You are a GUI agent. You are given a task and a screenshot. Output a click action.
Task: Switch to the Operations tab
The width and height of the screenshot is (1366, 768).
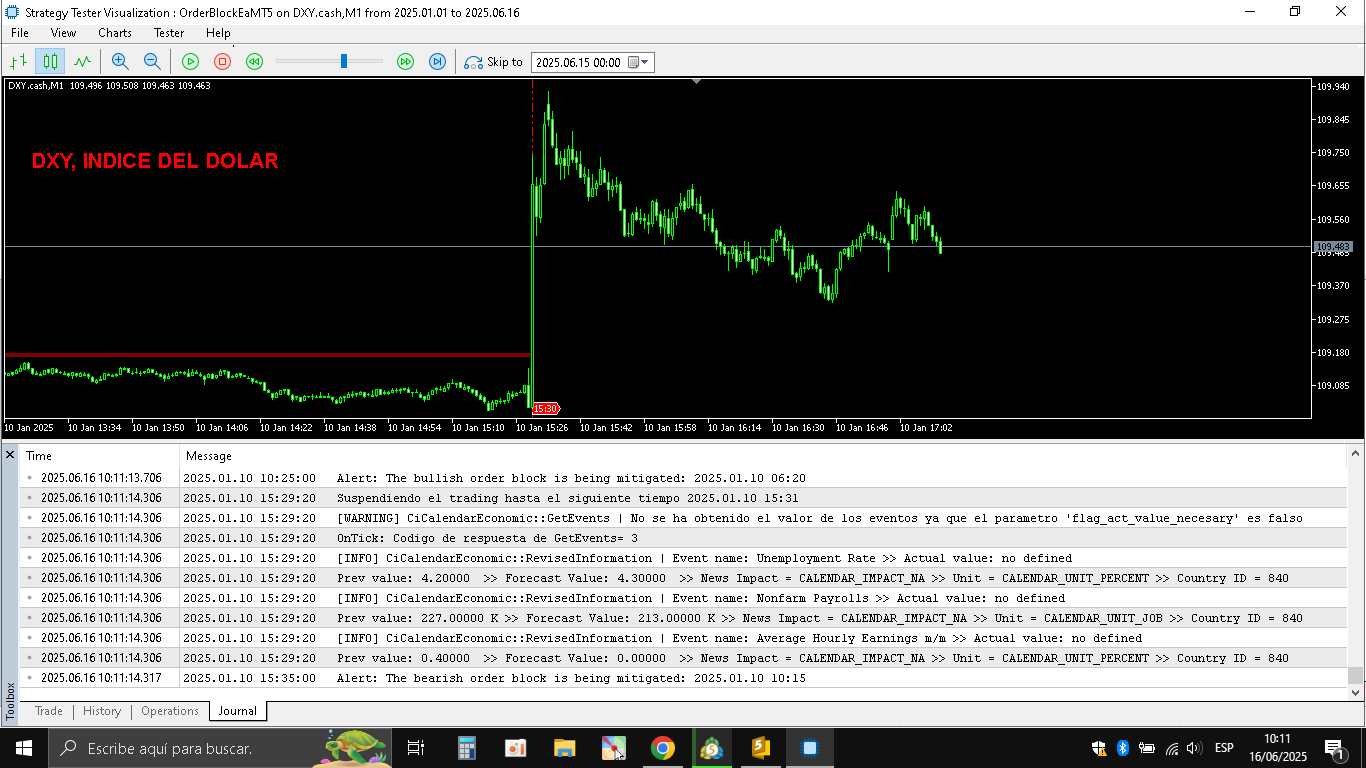(169, 711)
